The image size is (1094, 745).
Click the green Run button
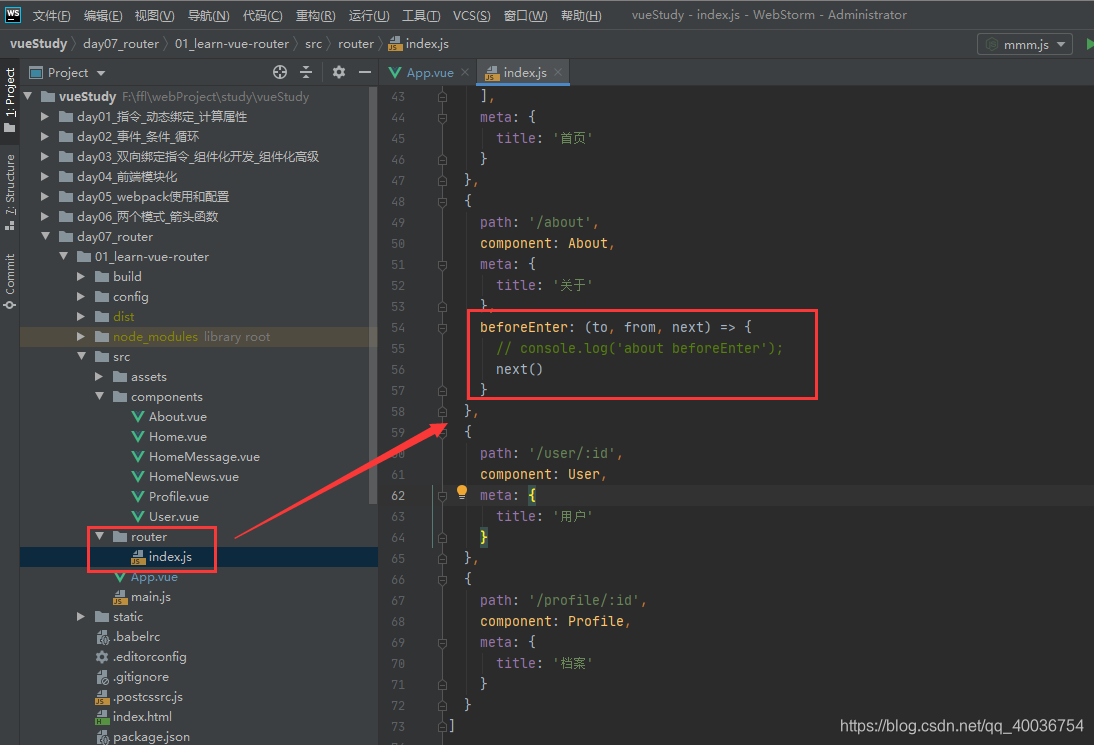(x=1088, y=44)
